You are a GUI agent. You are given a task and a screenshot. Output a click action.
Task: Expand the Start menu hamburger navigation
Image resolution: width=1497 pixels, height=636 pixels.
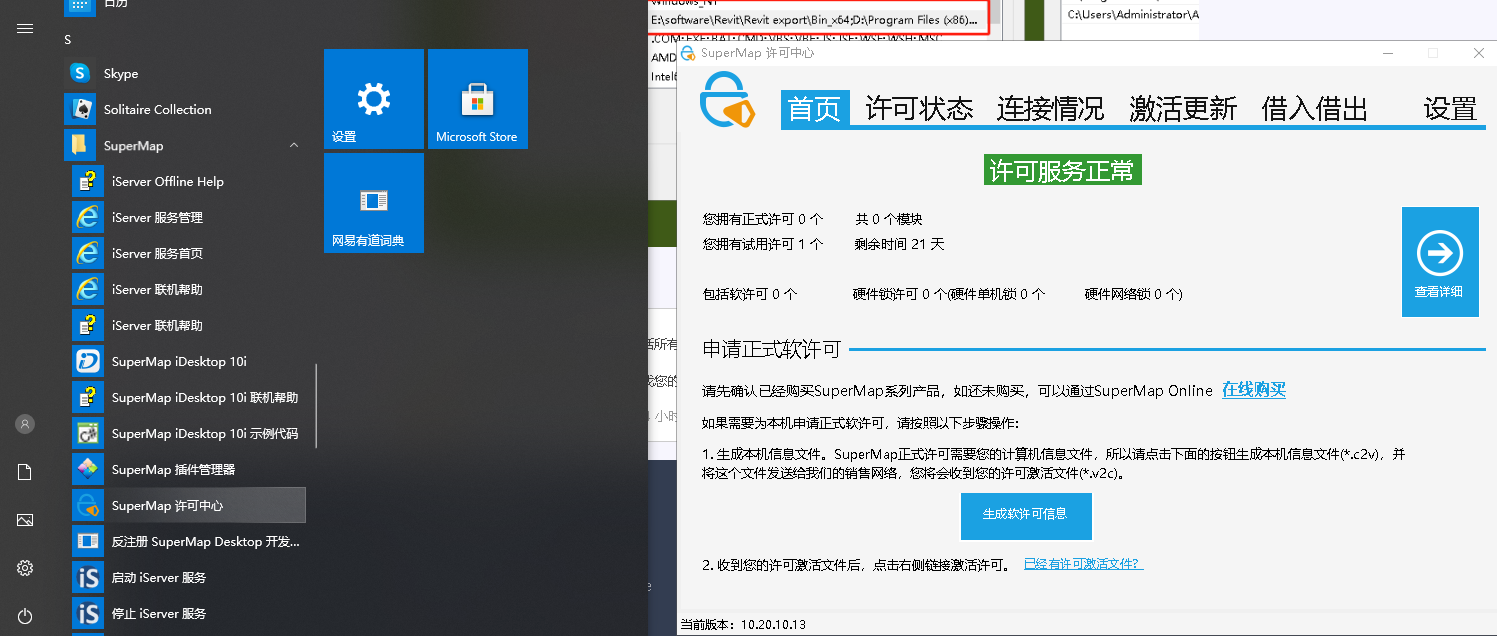pyautogui.click(x=25, y=28)
